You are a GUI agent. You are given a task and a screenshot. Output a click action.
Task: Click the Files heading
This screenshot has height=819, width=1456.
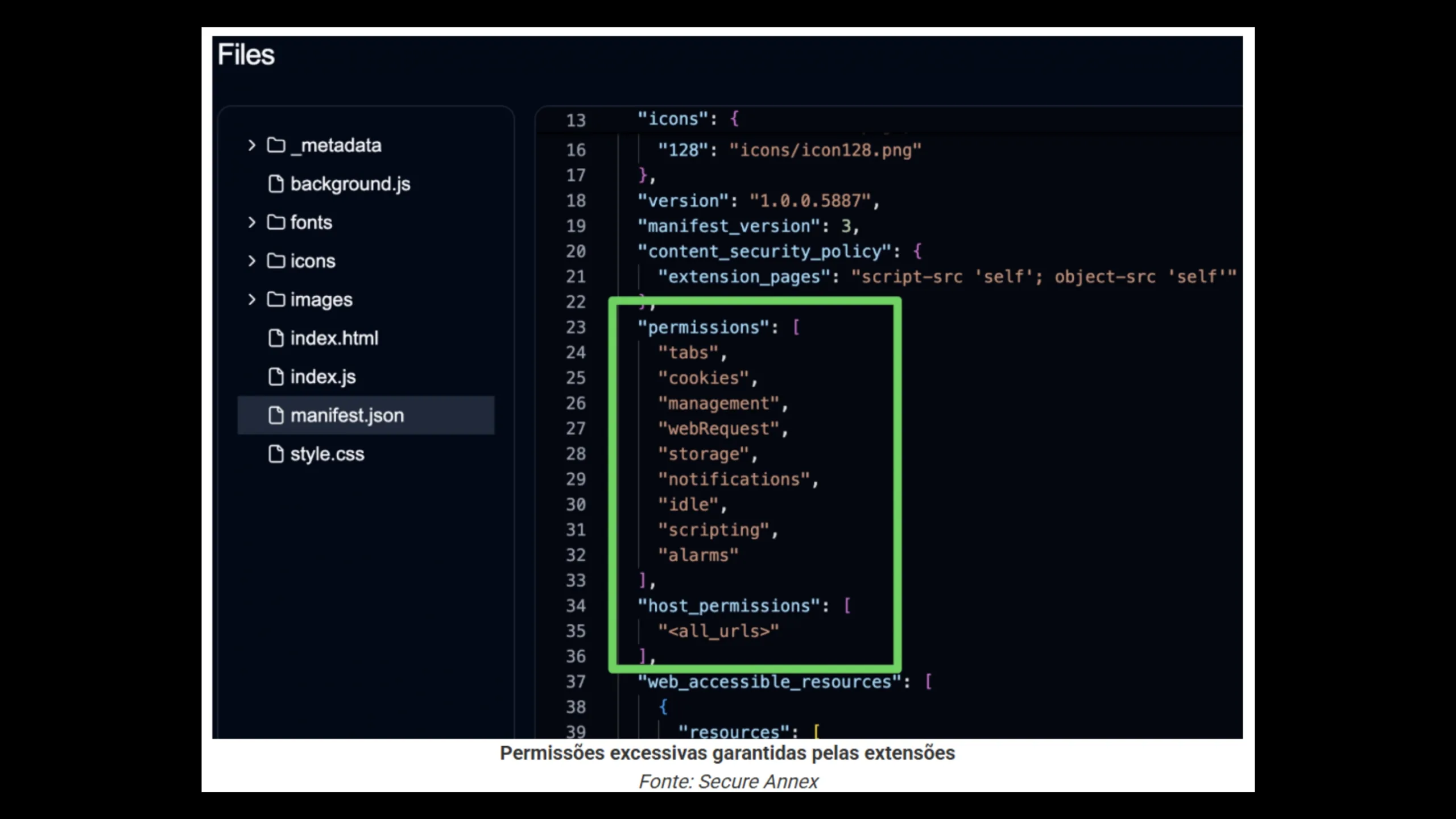tap(246, 55)
